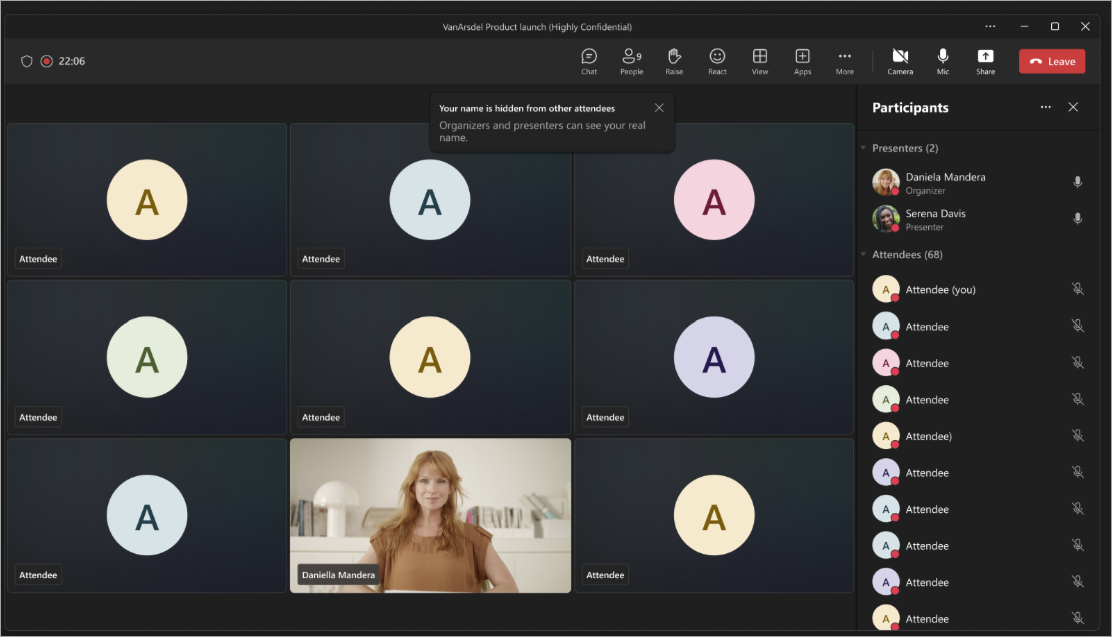Collapse the Presenters section
This screenshot has height=637, width=1112.
point(864,147)
